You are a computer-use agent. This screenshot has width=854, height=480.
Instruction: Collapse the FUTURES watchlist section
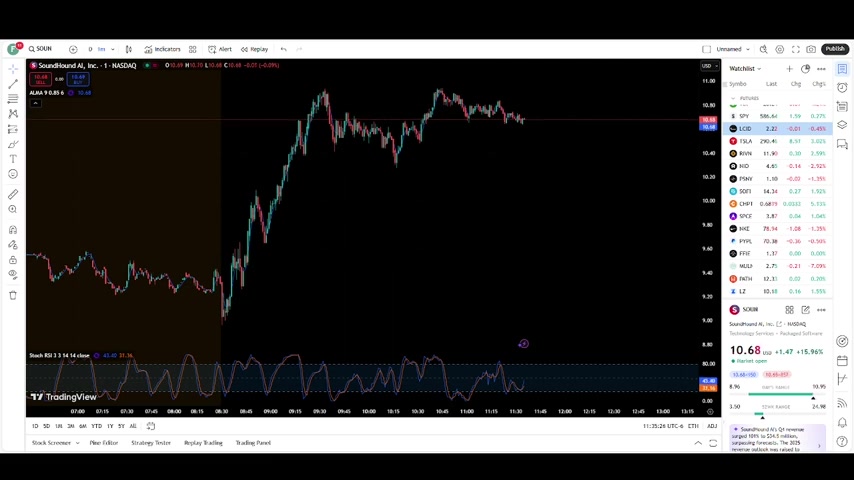tap(733, 98)
